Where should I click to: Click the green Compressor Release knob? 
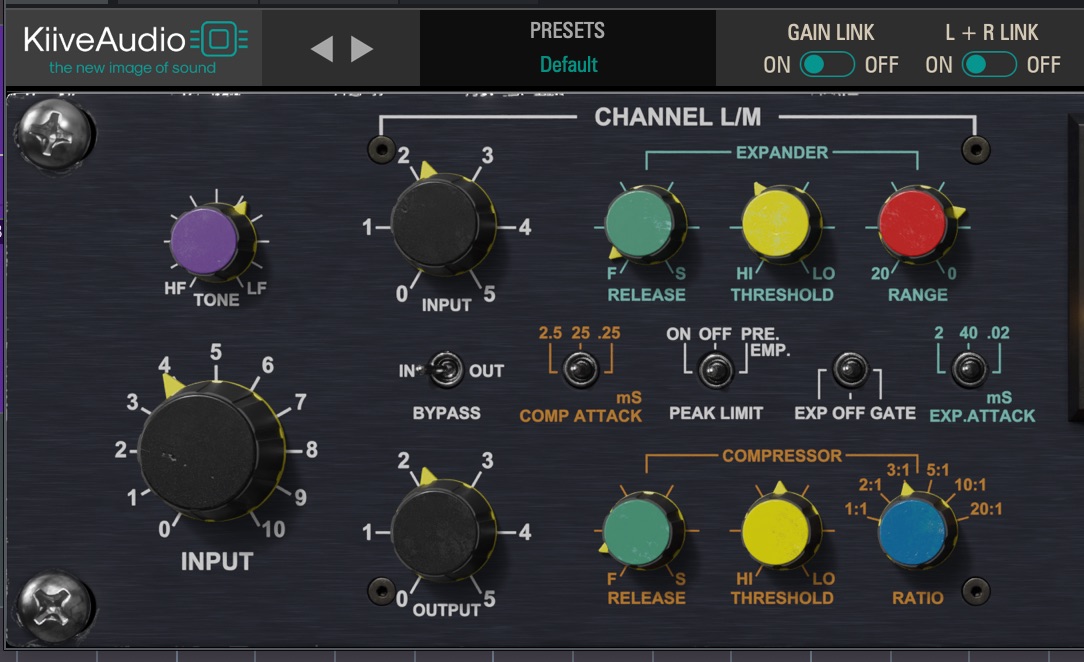click(639, 530)
